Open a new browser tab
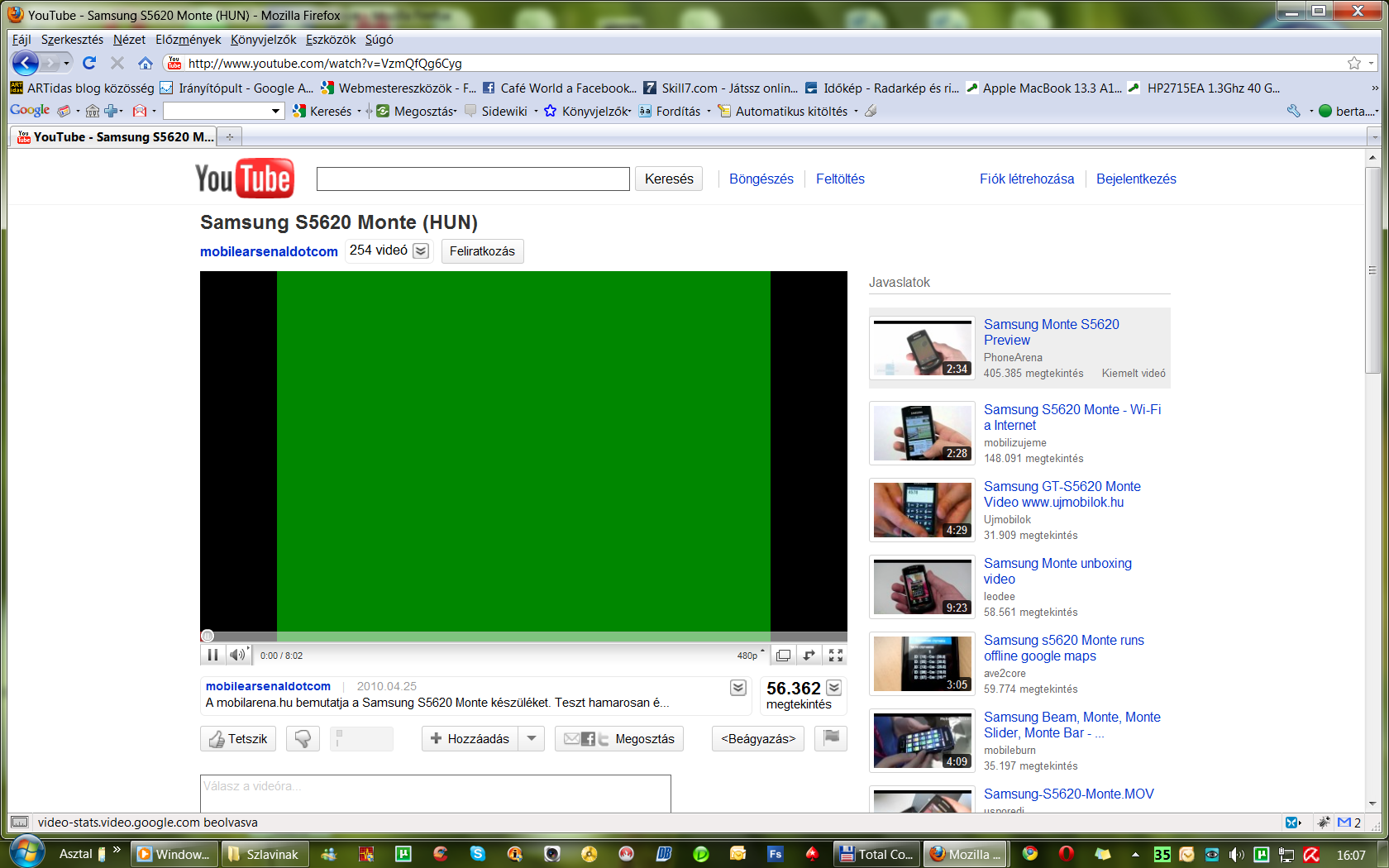This screenshot has width=1389, height=868. tap(230, 136)
